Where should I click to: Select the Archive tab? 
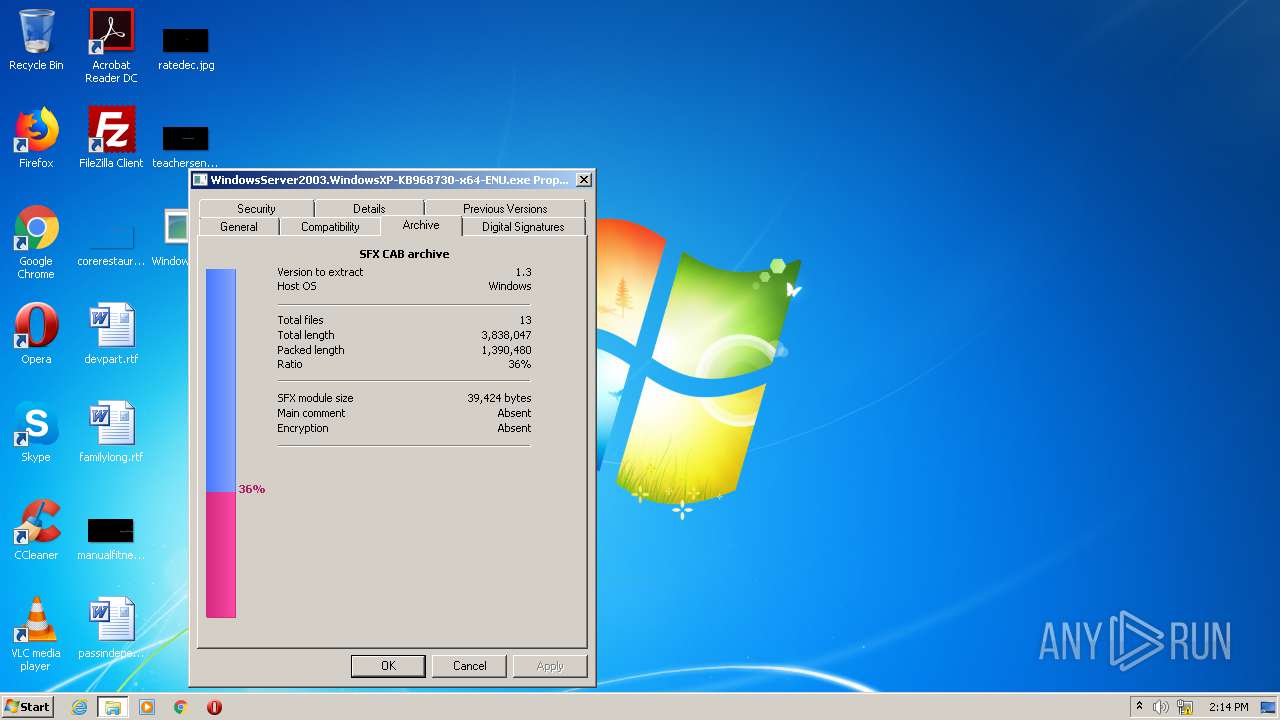[421, 225]
